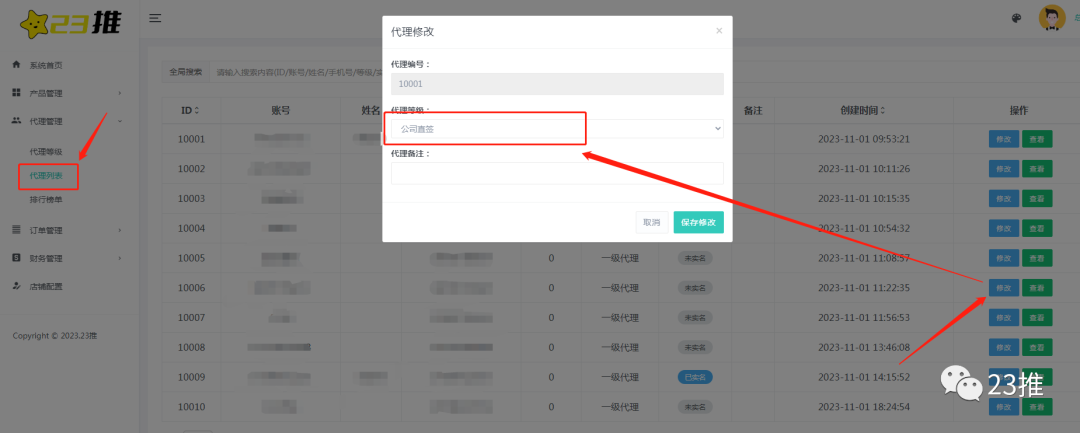Click 查看 button for row 10001
The height and width of the screenshot is (433, 1080).
[x=1037, y=139]
